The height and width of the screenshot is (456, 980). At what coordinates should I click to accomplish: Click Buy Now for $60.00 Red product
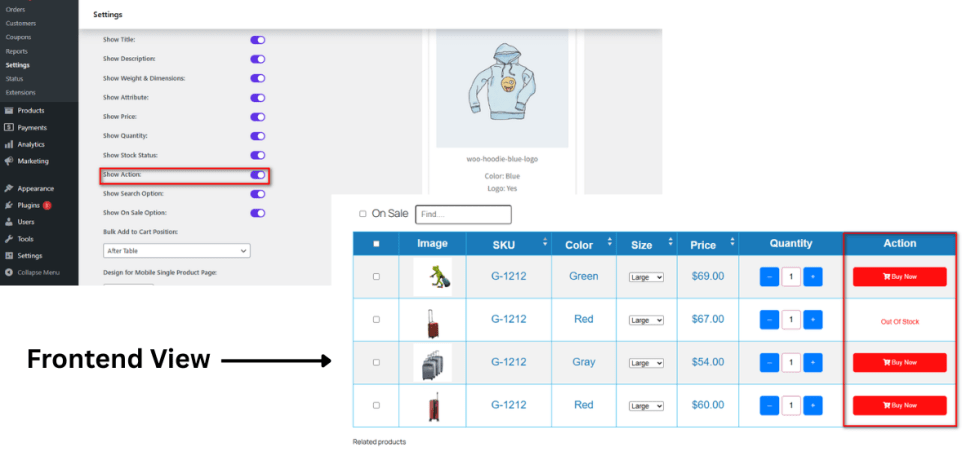(x=899, y=405)
